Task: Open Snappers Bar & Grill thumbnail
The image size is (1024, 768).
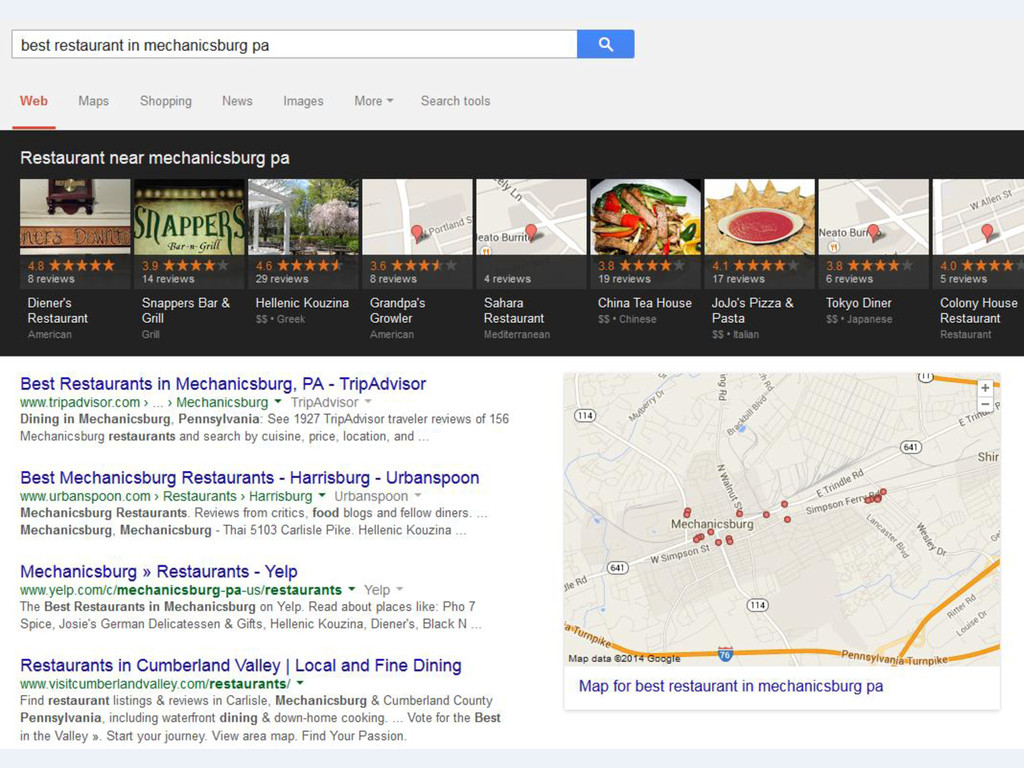Action: pos(189,217)
